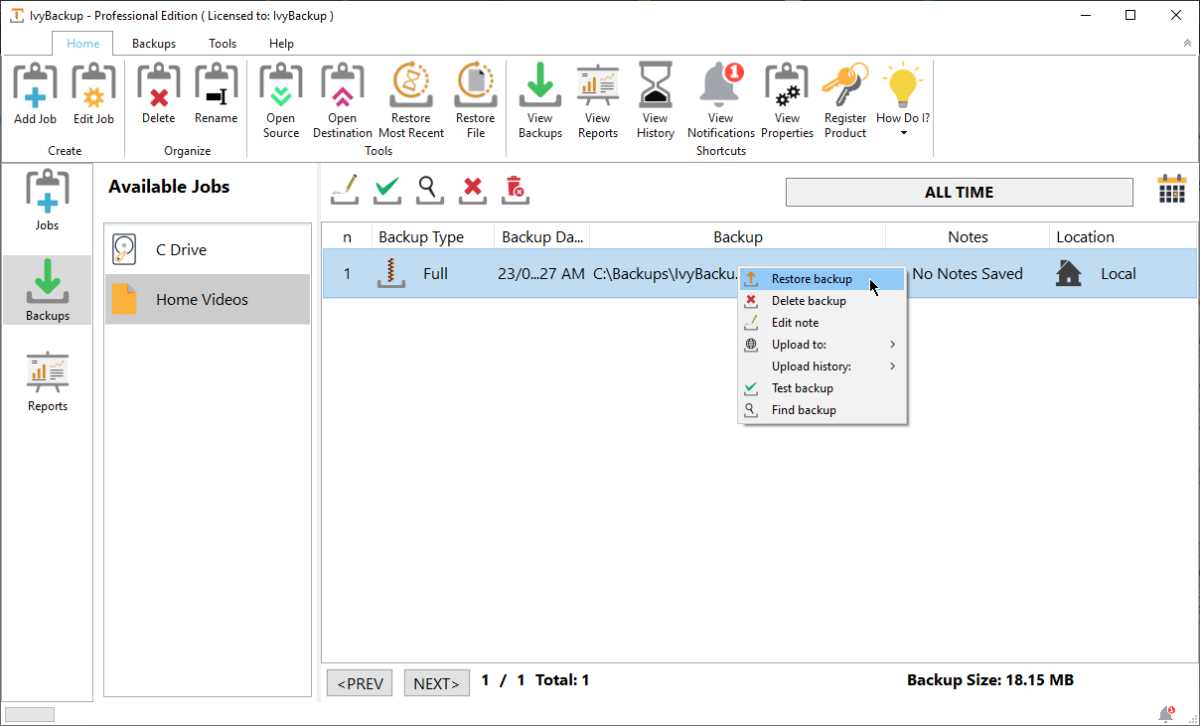Switch to the Tools menu tab

(222, 43)
